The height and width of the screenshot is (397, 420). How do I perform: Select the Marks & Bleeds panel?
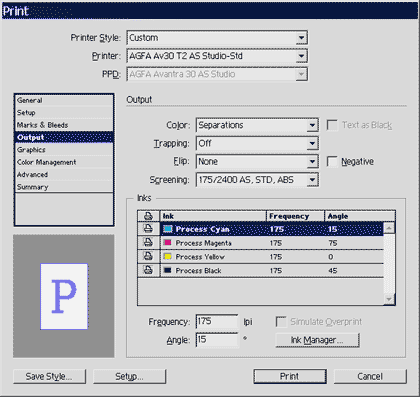[x=64, y=125]
